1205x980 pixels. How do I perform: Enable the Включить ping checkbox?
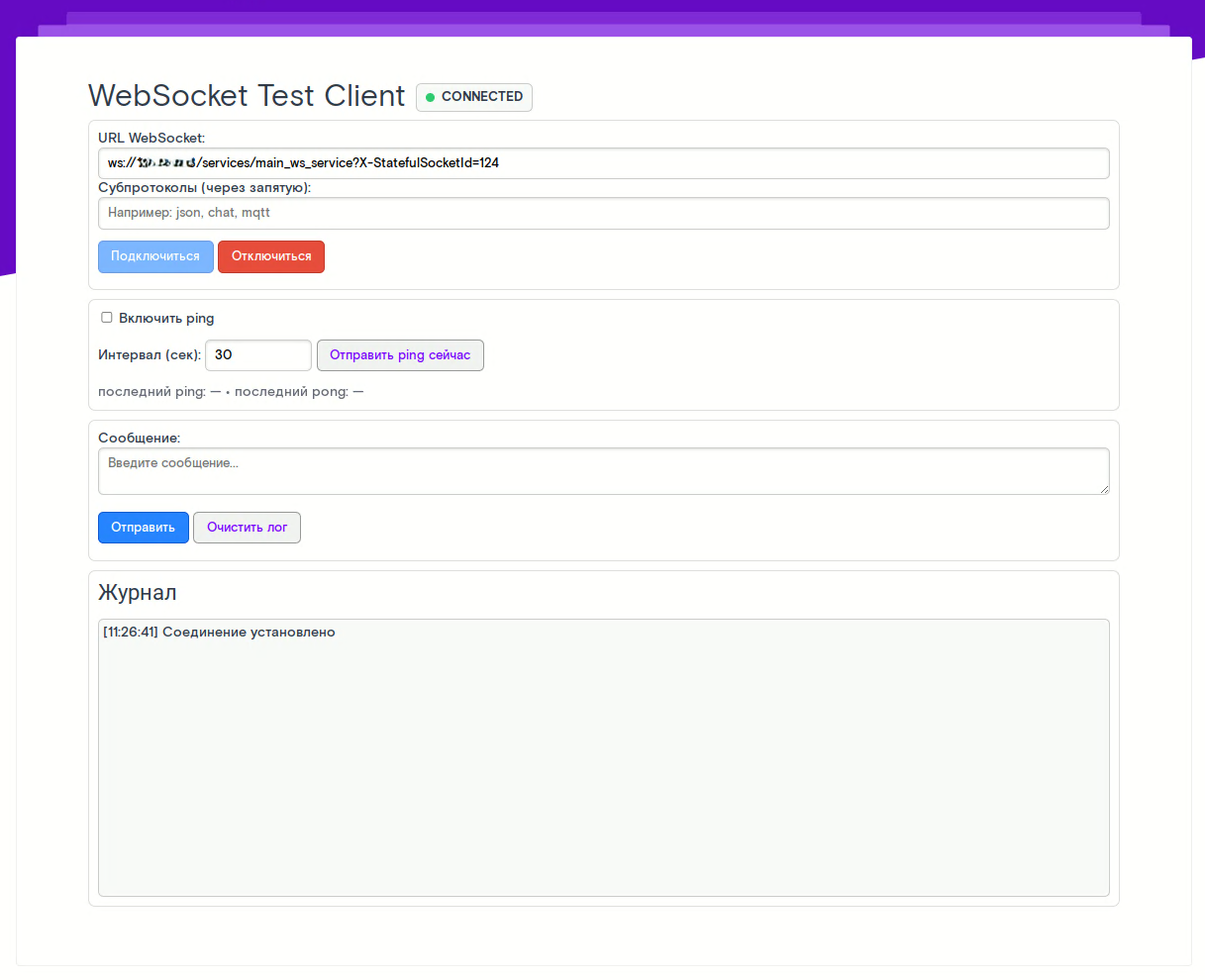[107, 318]
